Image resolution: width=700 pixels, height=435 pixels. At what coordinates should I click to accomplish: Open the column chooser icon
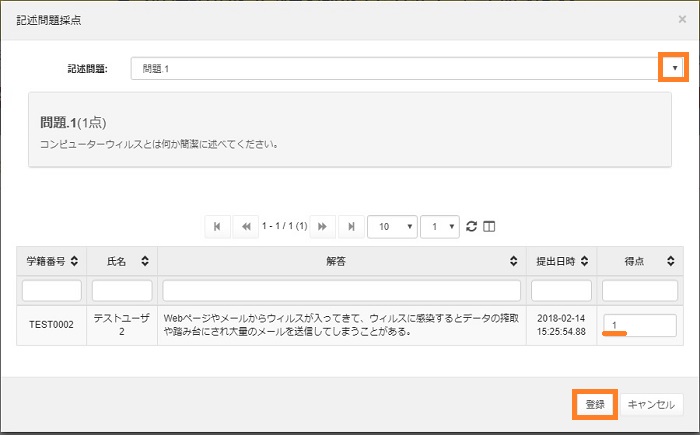click(x=489, y=227)
